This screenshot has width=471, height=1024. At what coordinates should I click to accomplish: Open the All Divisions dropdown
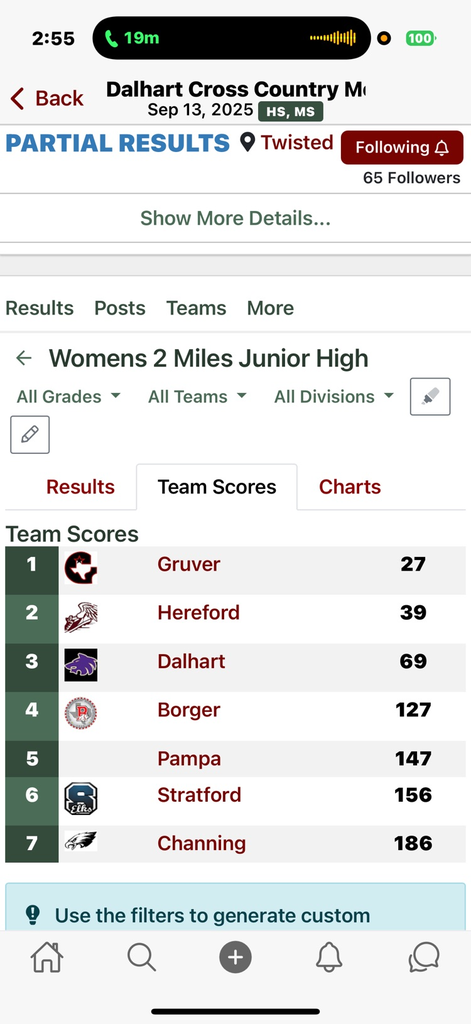334,396
